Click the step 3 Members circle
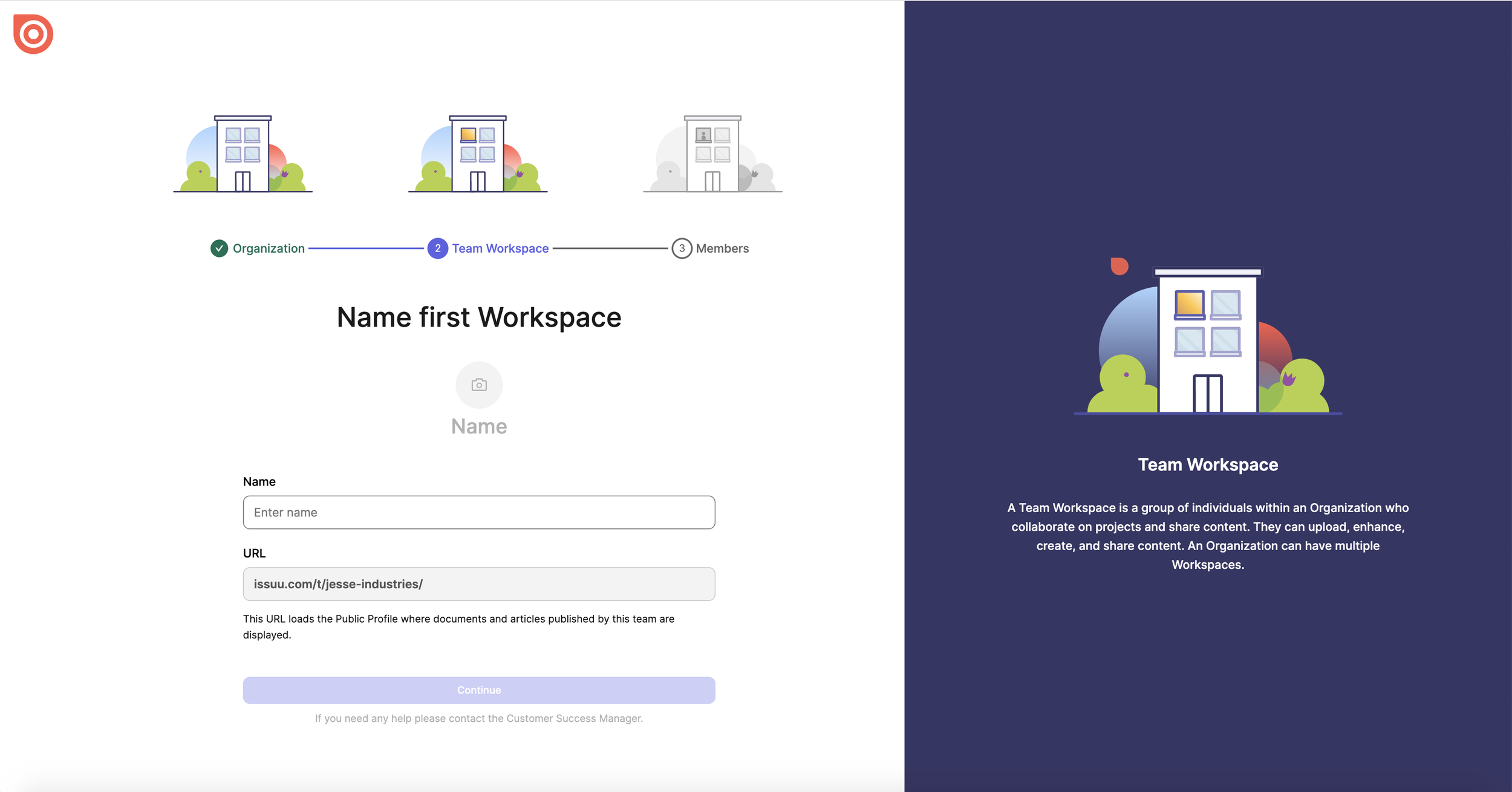Image resolution: width=1512 pixels, height=792 pixels. tap(682, 248)
